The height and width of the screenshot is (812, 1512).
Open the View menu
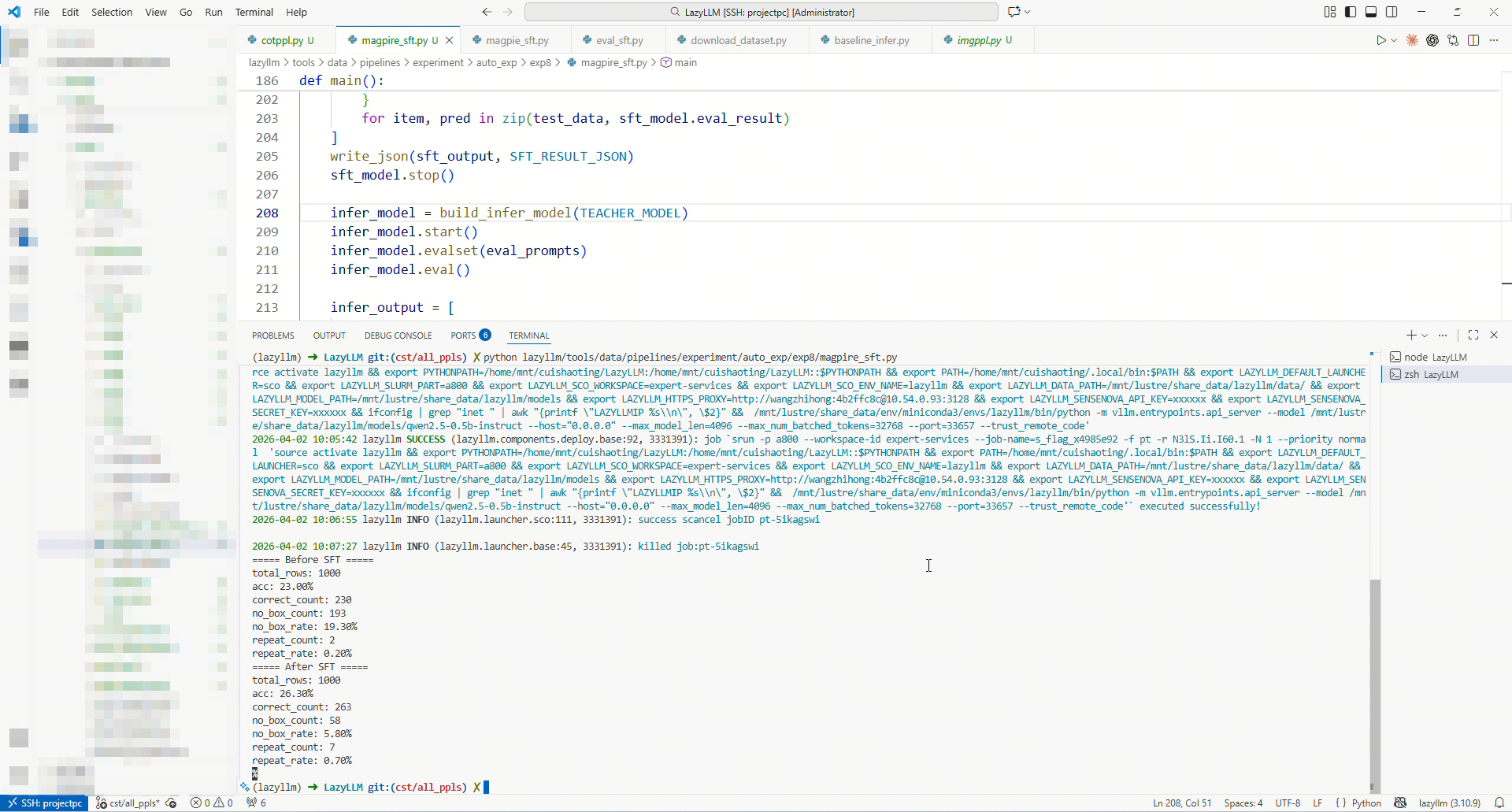[x=156, y=12]
